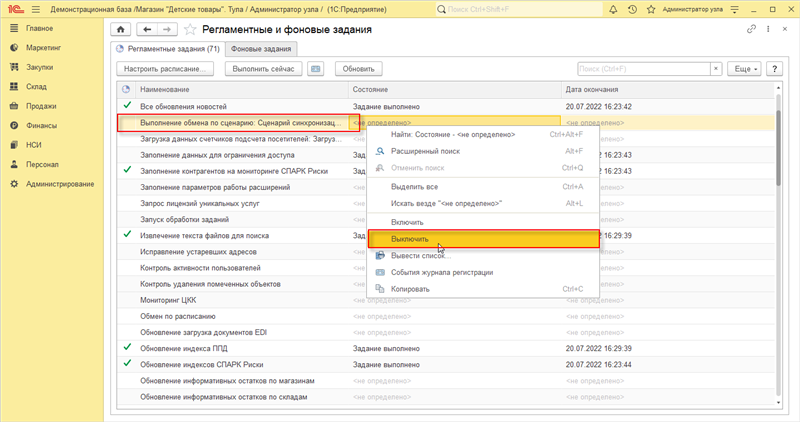Image resolution: width=800 pixels, height=422 pixels.
Task: Choose Выключить in the context menu
Action: tap(410, 239)
